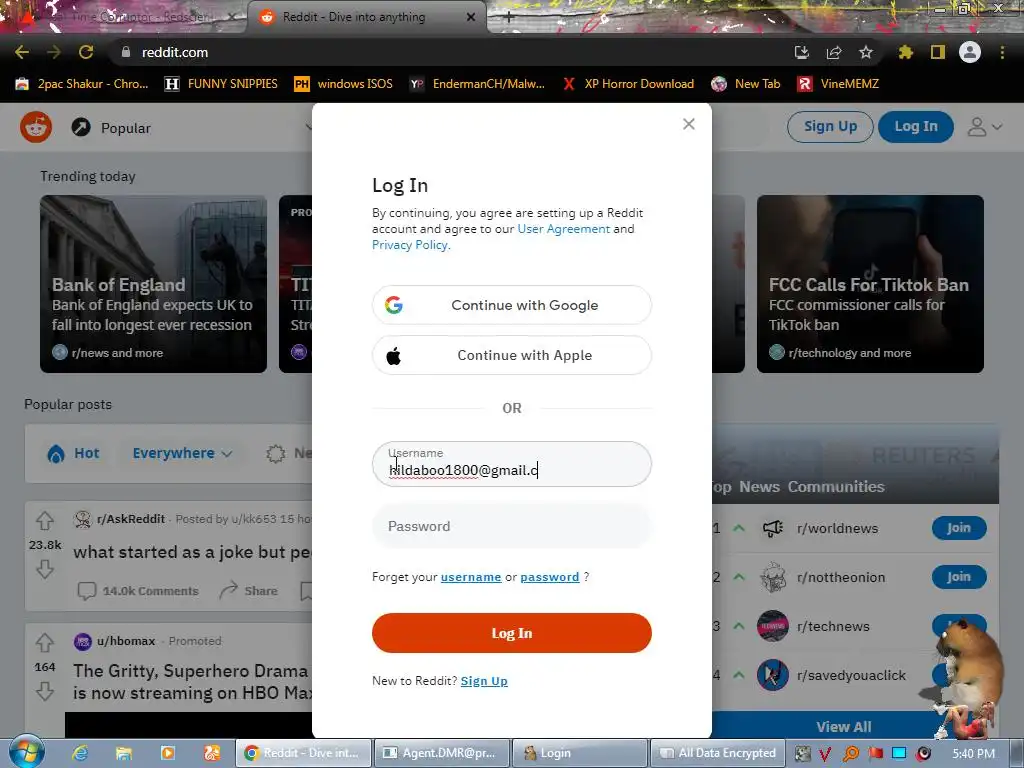Click the Password input field
The image size is (1024, 768).
coord(511,526)
